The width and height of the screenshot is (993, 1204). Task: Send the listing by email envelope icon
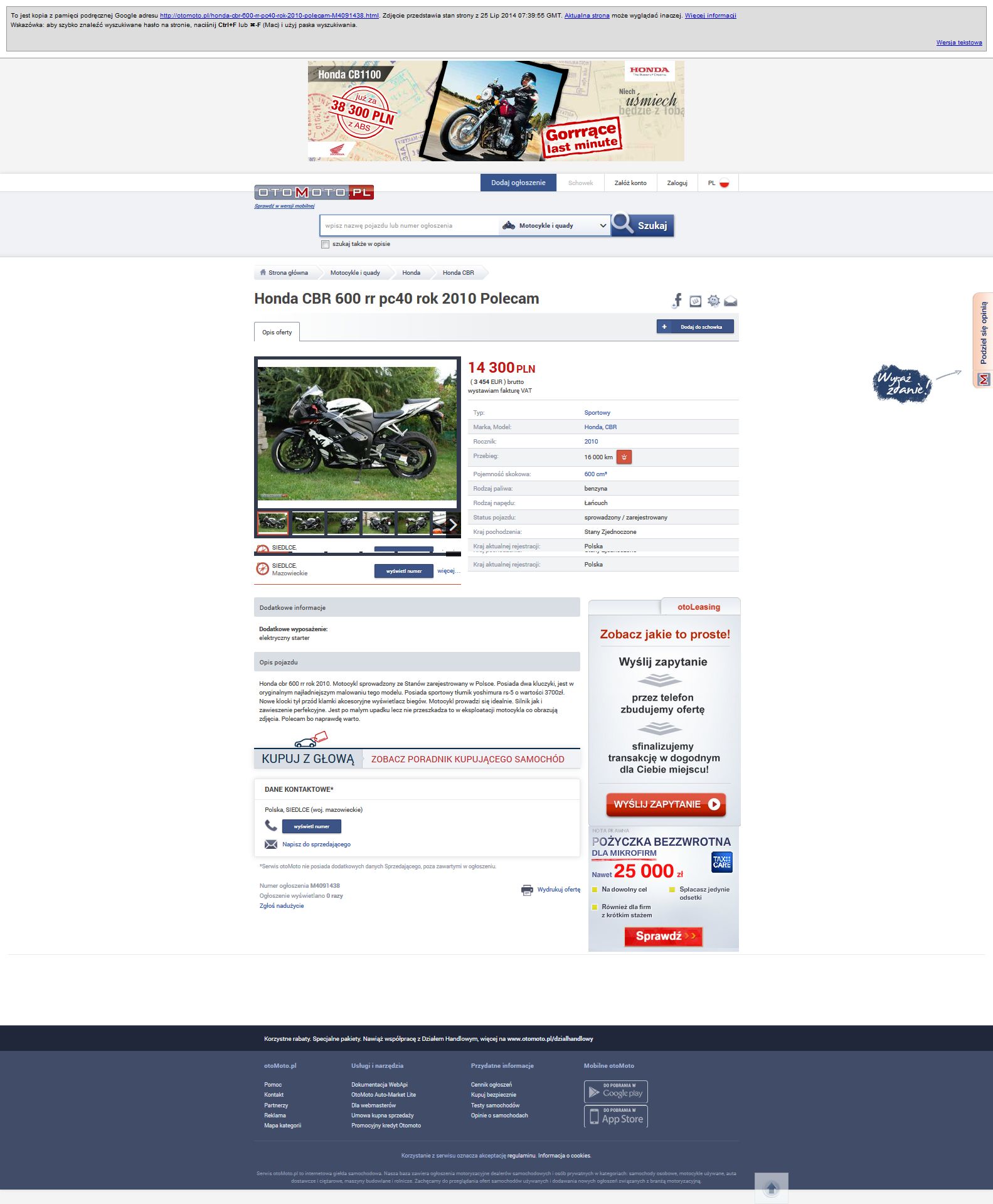(x=730, y=302)
